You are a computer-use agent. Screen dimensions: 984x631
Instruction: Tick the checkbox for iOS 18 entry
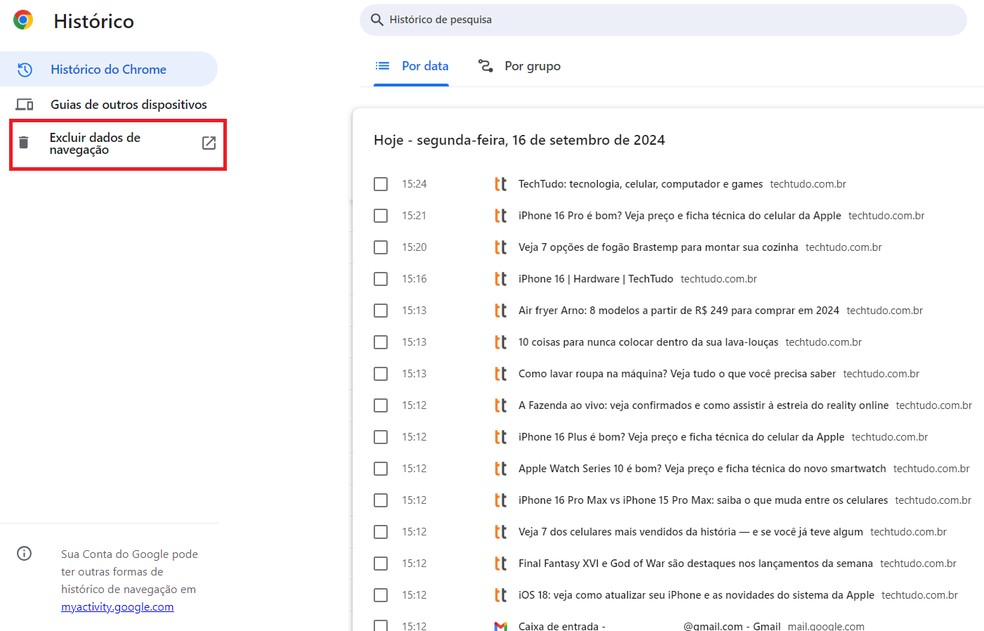(x=380, y=595)
